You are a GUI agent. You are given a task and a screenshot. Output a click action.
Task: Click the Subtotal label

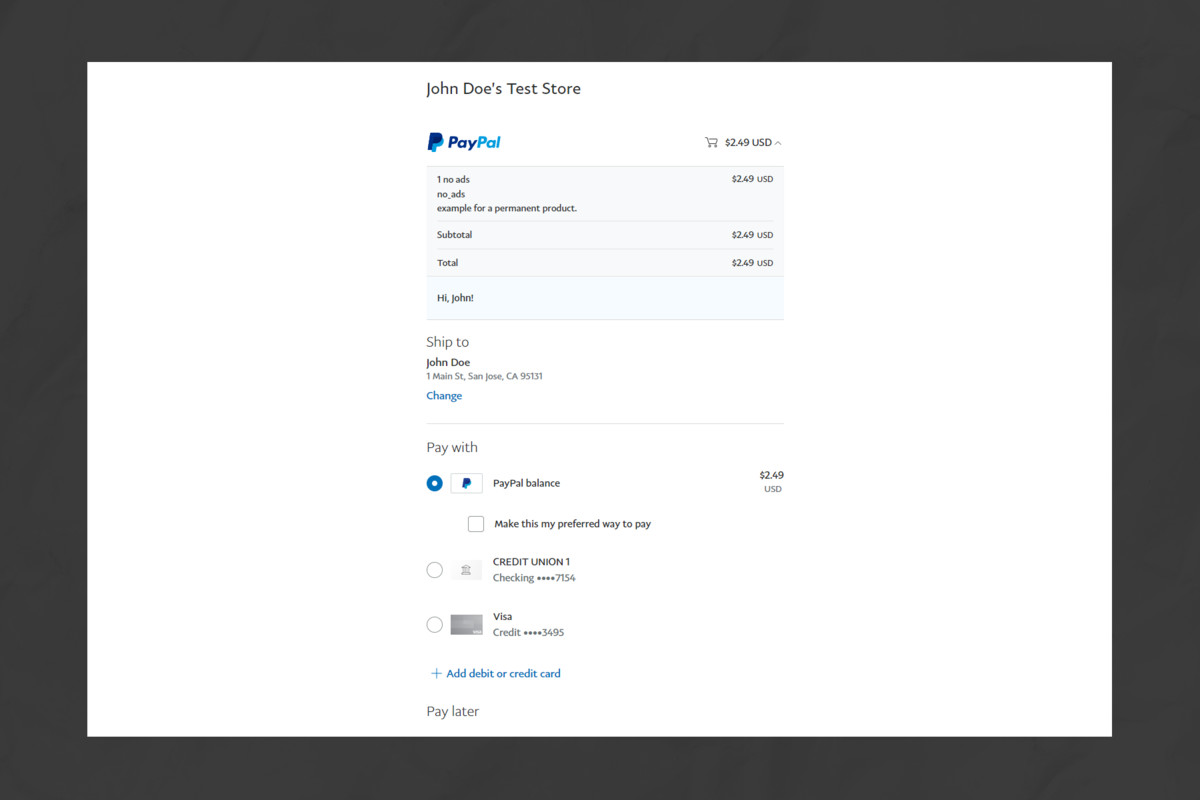coord(454,235)
